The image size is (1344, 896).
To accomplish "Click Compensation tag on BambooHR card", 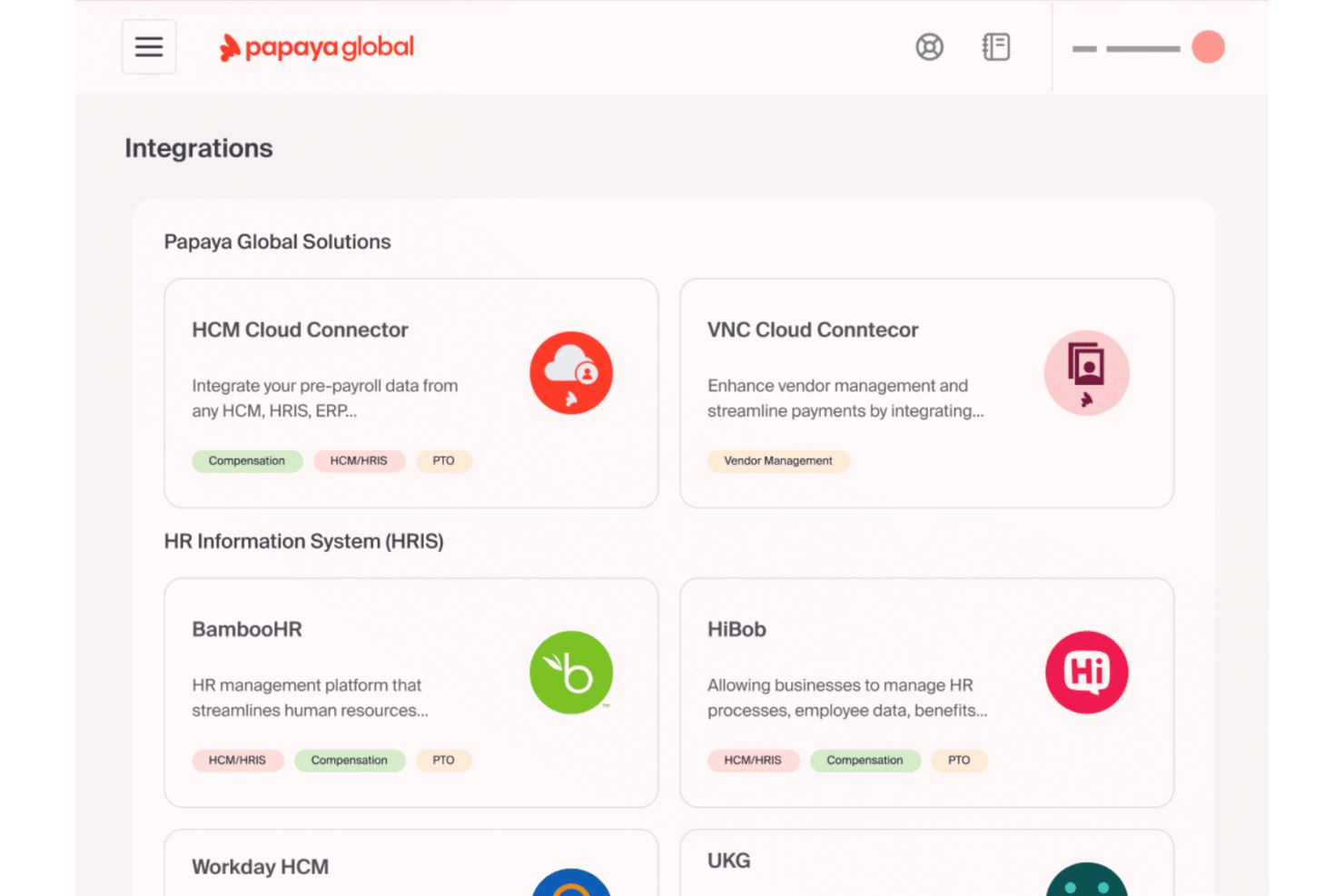I will click(350, 761).
